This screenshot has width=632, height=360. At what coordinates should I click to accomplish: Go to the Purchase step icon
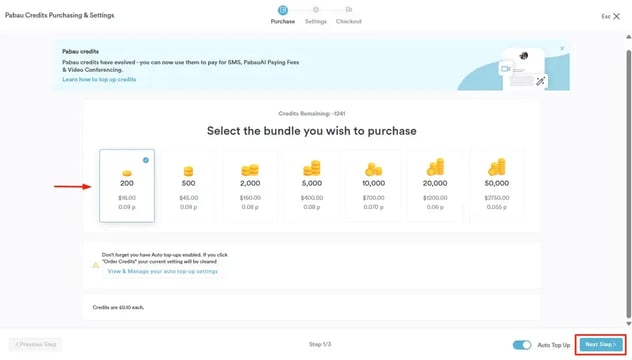click(283, 10)
